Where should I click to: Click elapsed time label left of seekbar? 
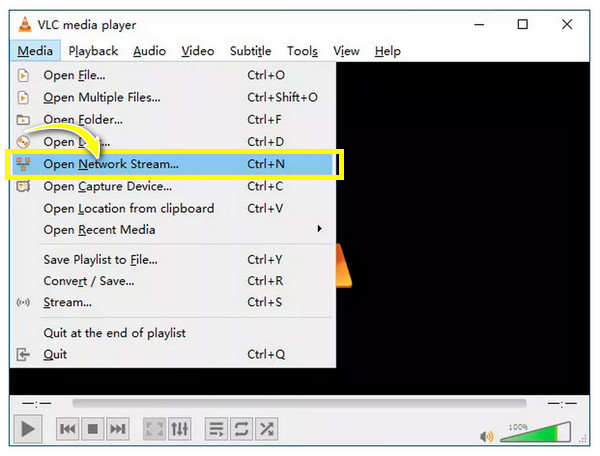point(37,403)
